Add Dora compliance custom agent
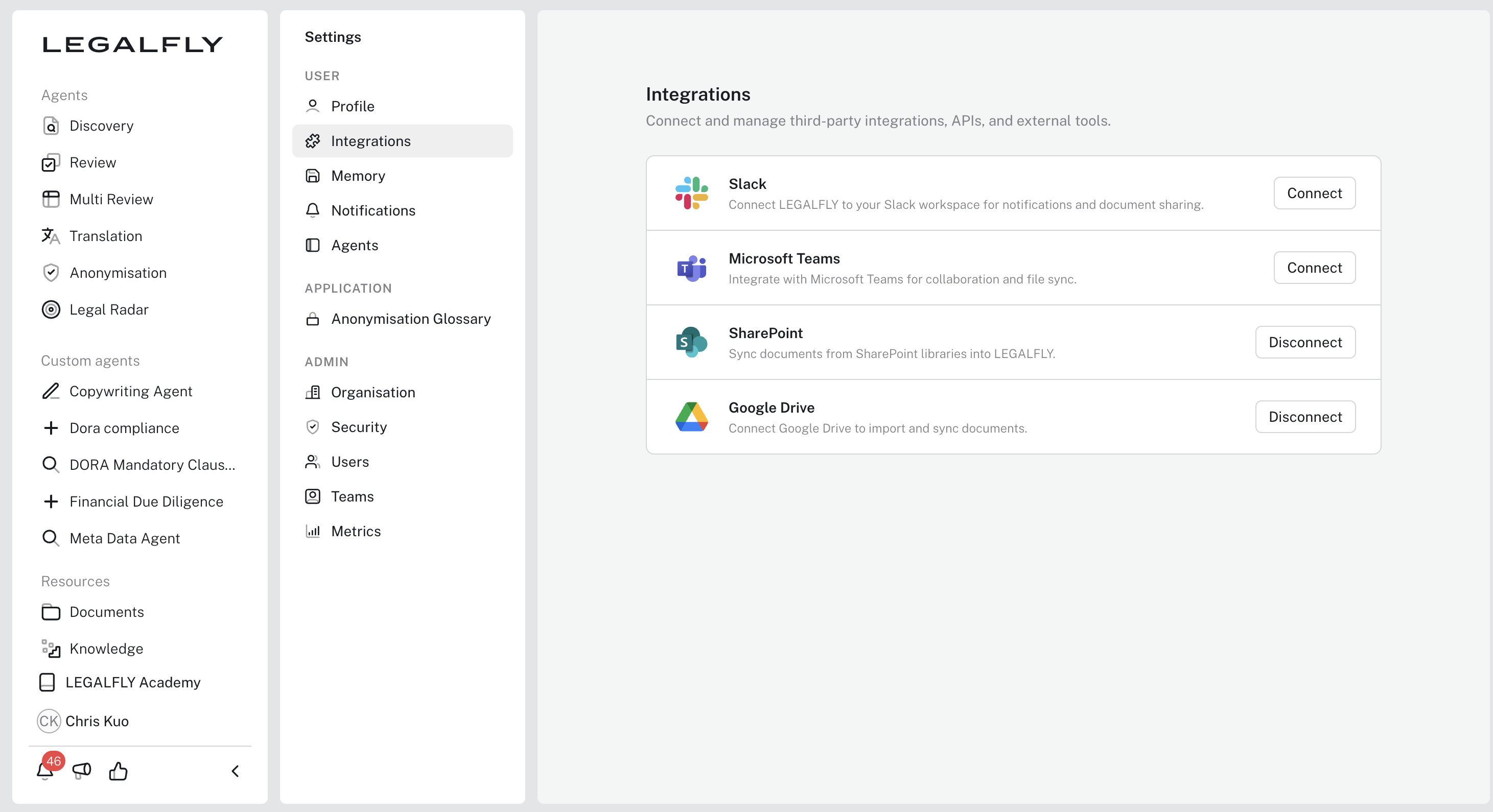Screen dimensions: 1493x812 click(124, 427)
